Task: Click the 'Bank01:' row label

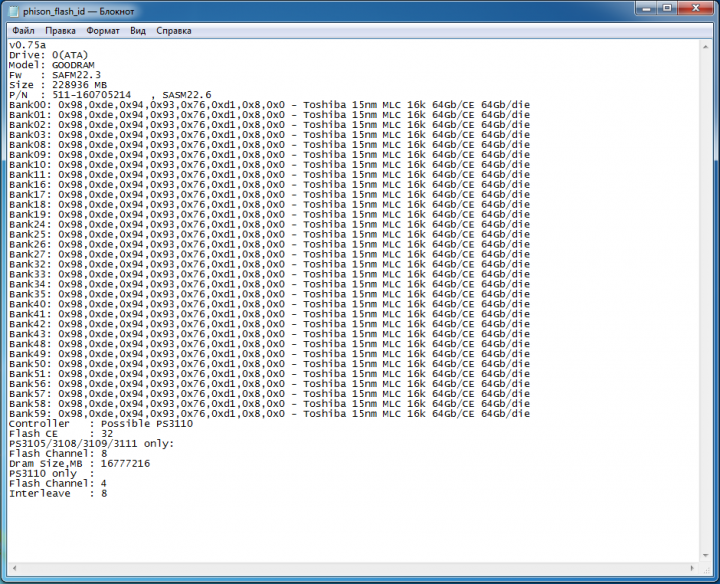Action: click(x=30, y=115)
